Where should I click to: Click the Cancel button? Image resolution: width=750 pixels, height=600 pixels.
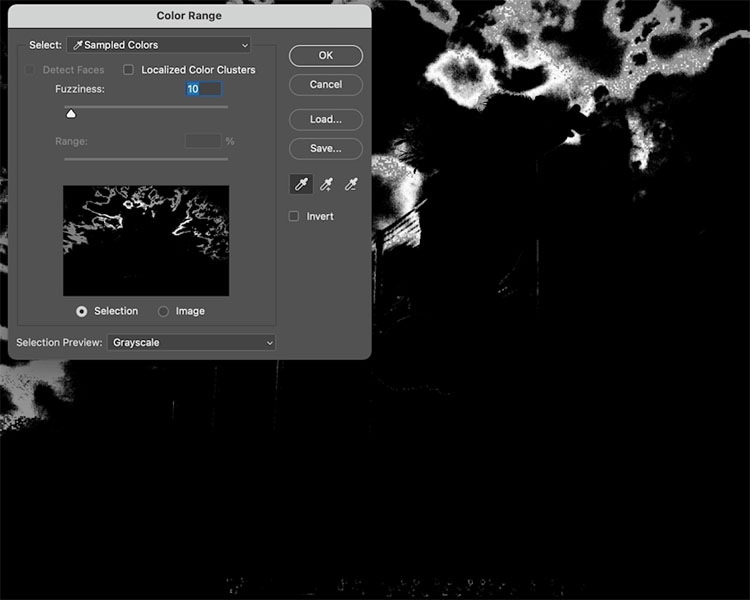pos(326,85)
